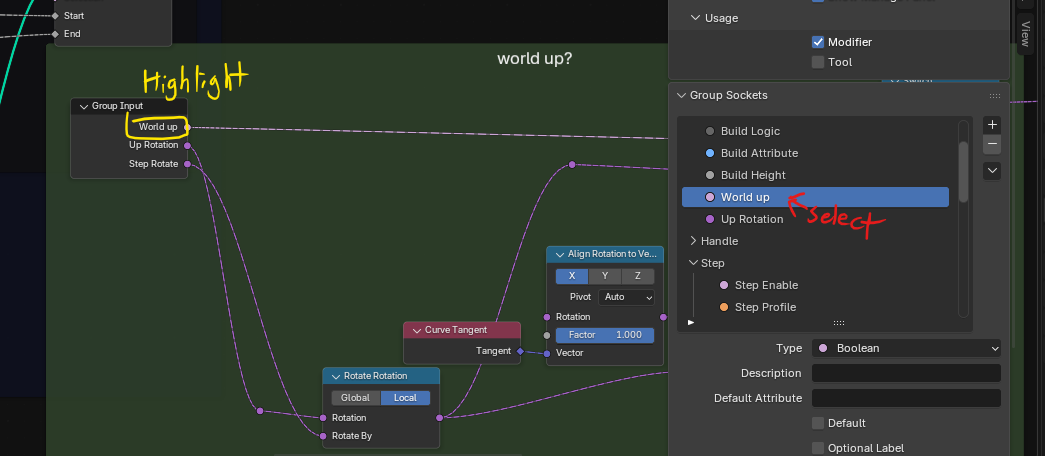
Task: Click Rotate Rotation node's output socket
Action: [439, 418]
